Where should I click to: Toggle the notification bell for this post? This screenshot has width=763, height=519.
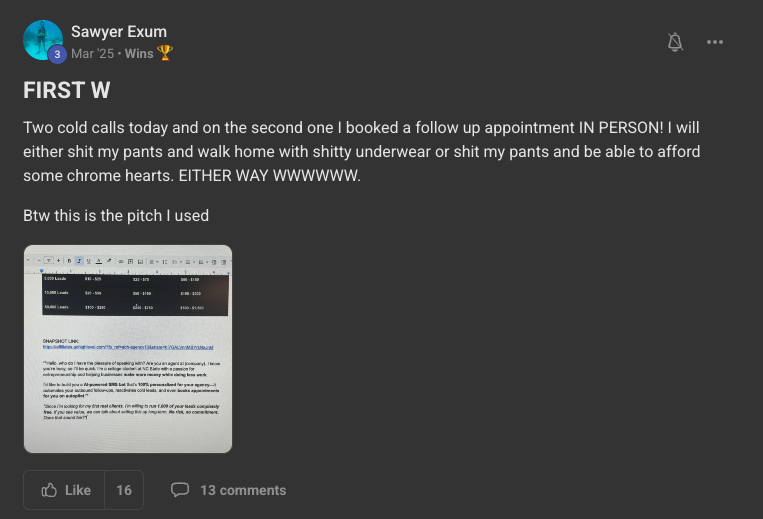(x=675, y=41)
